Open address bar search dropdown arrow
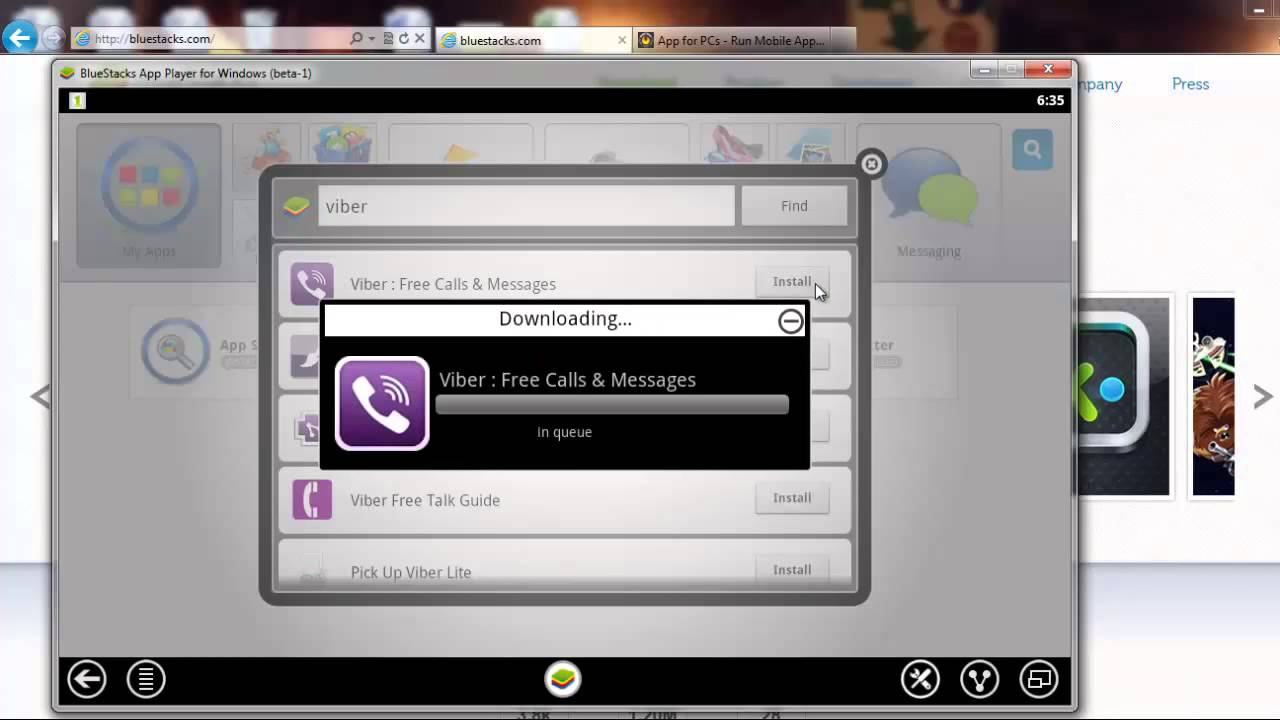 pyautogui.click(x=371, y=39)
